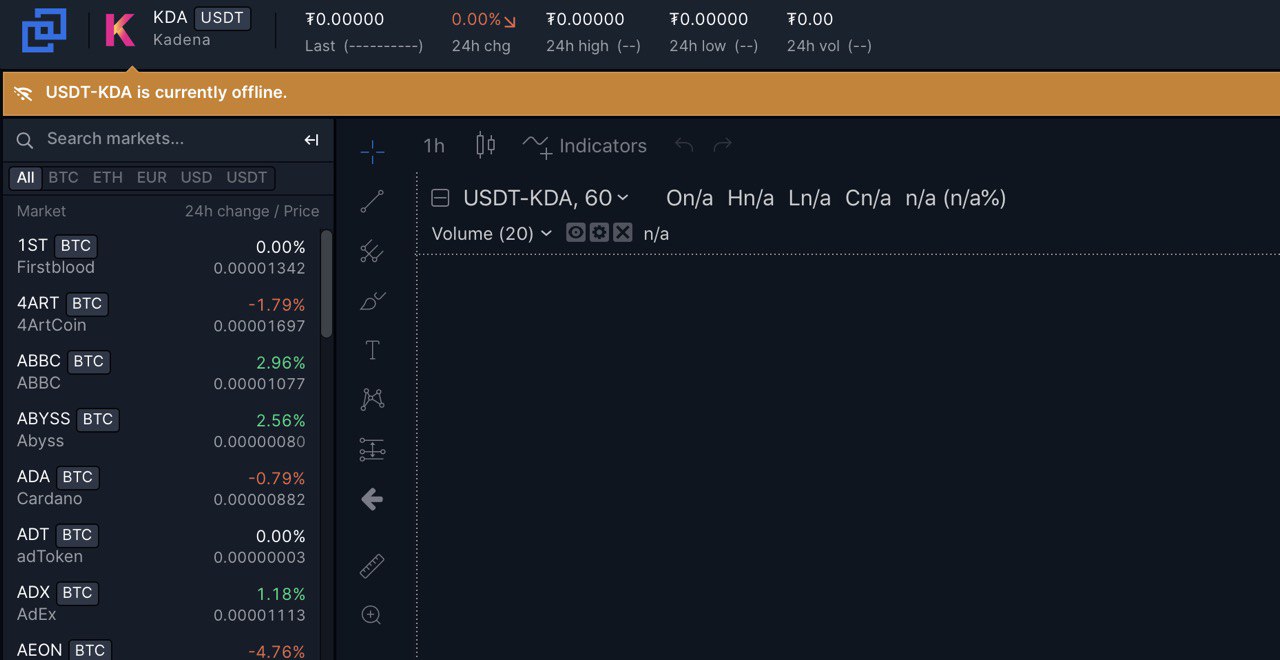This screenshot has width=1280, height=660.
Task: Remove the Volume indicator with X
Action: pyautogui.click(x=622, y=233)
